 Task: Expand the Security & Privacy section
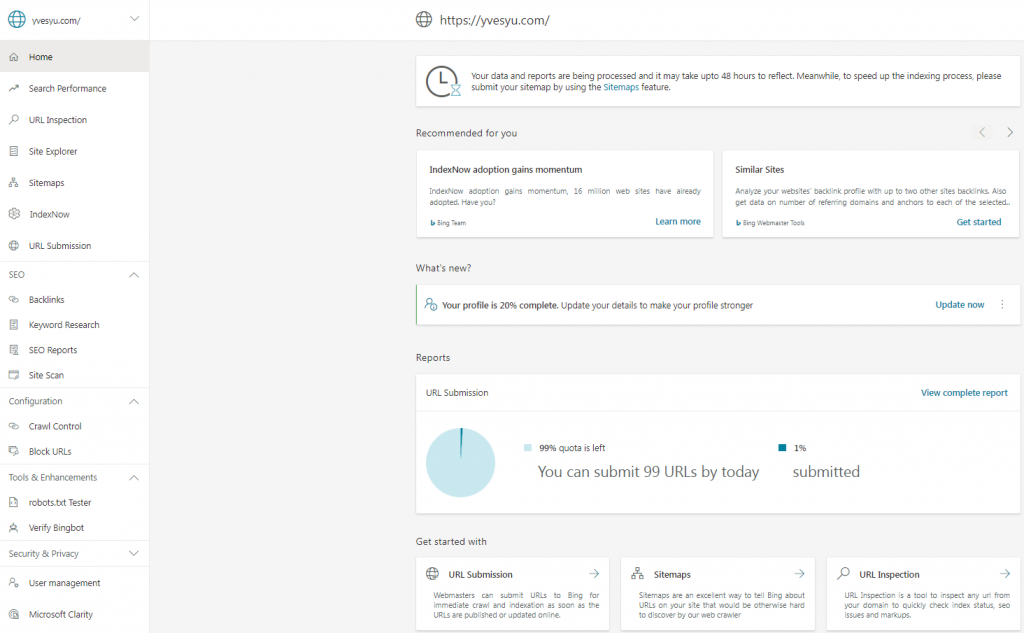(x=134, y=554)
